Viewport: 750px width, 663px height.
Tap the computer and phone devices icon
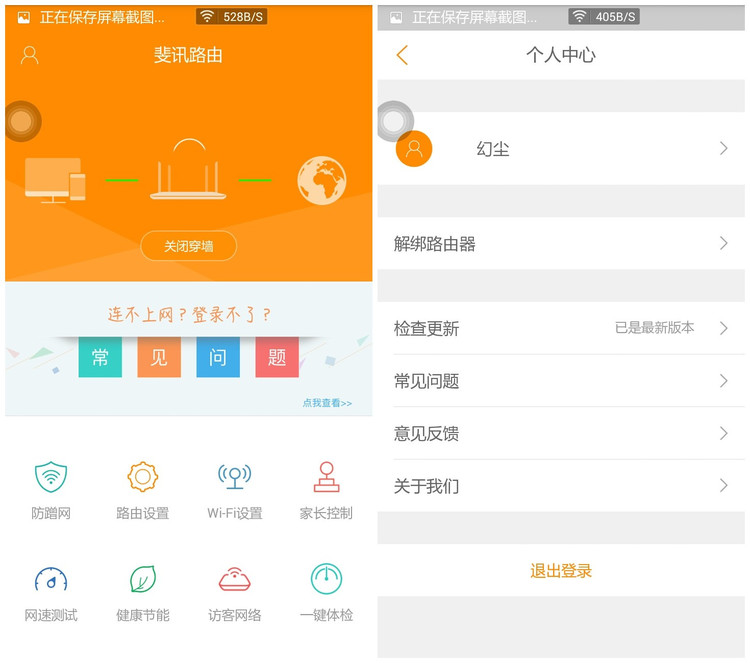click(x=55, y=180)
